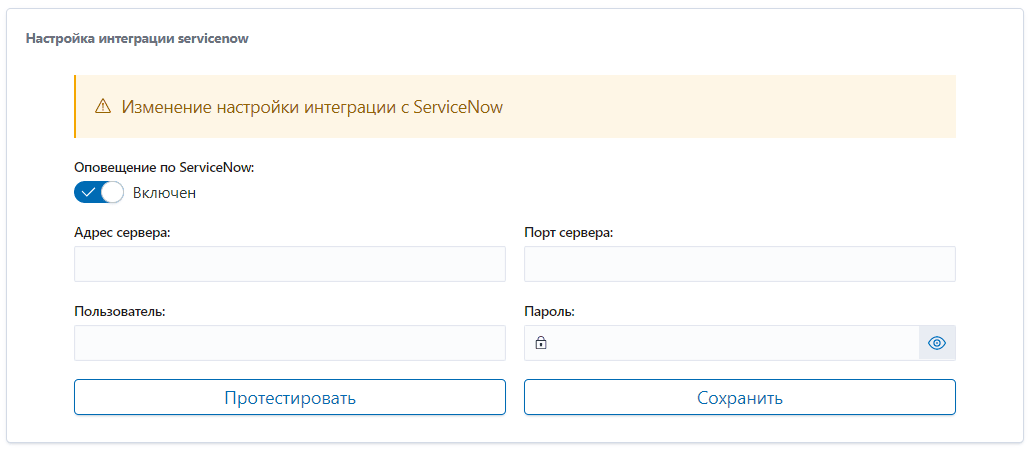Show password with the eye icon
This screenshot has width=1032, height=458.
point(937,343)
